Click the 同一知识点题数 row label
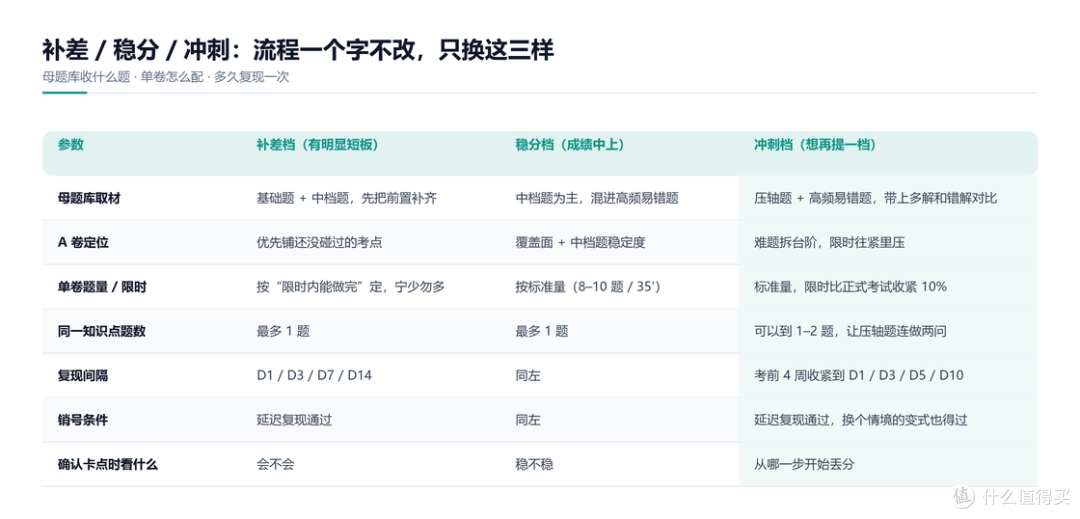Image resolution: width=1080 pixels, height=519 pixels. point(102,331)
